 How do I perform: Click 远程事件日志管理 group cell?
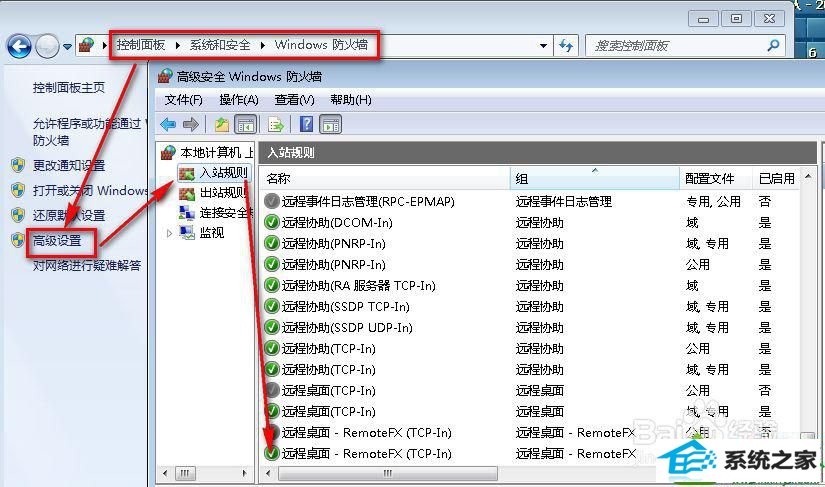pos(564,201)
